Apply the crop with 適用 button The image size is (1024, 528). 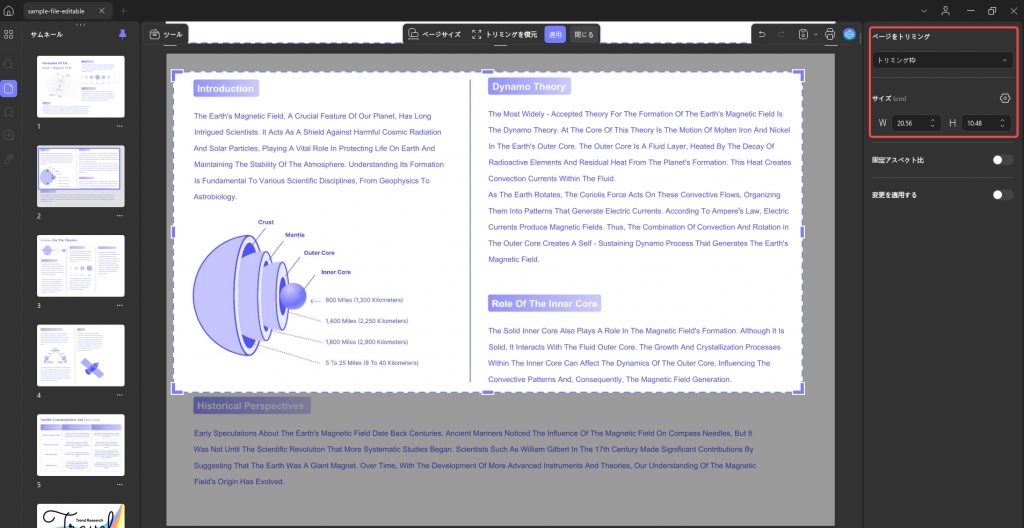pyautogui.click(x=555, y=35)
